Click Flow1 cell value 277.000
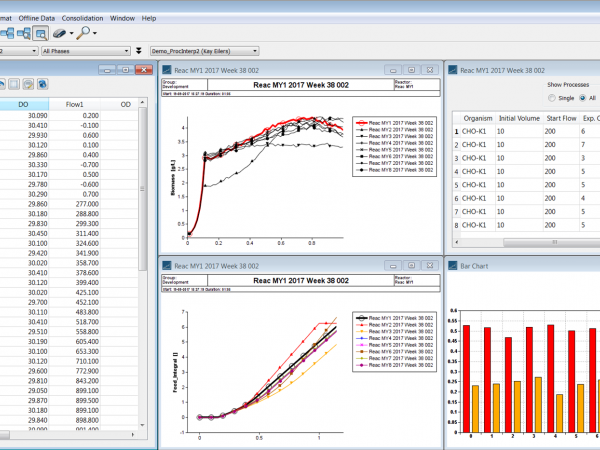This screenshot has width=600, height=450. click(x=75, y=204)
